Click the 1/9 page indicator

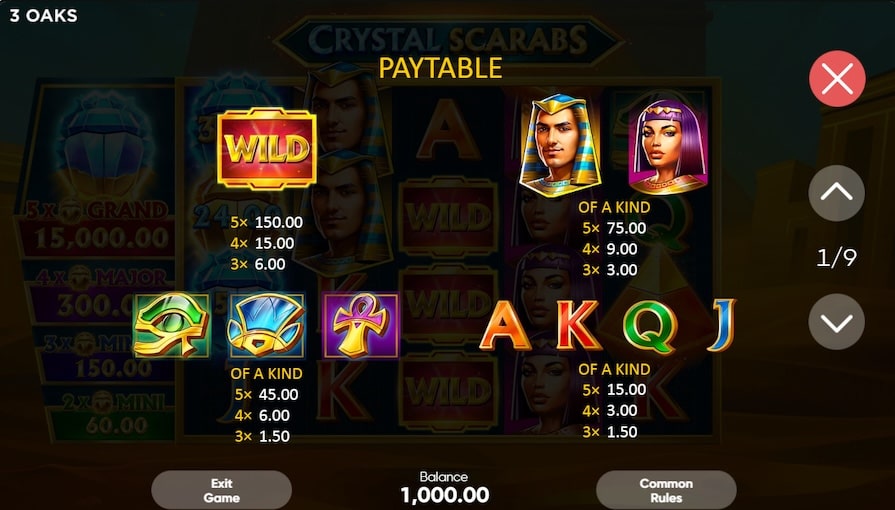tap(836, 258)
